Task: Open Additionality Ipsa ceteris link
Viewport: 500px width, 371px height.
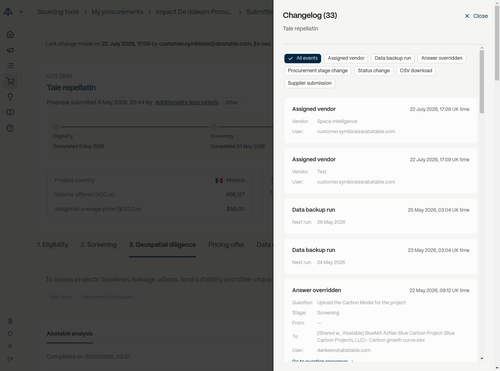Action: tap(187, 102)
